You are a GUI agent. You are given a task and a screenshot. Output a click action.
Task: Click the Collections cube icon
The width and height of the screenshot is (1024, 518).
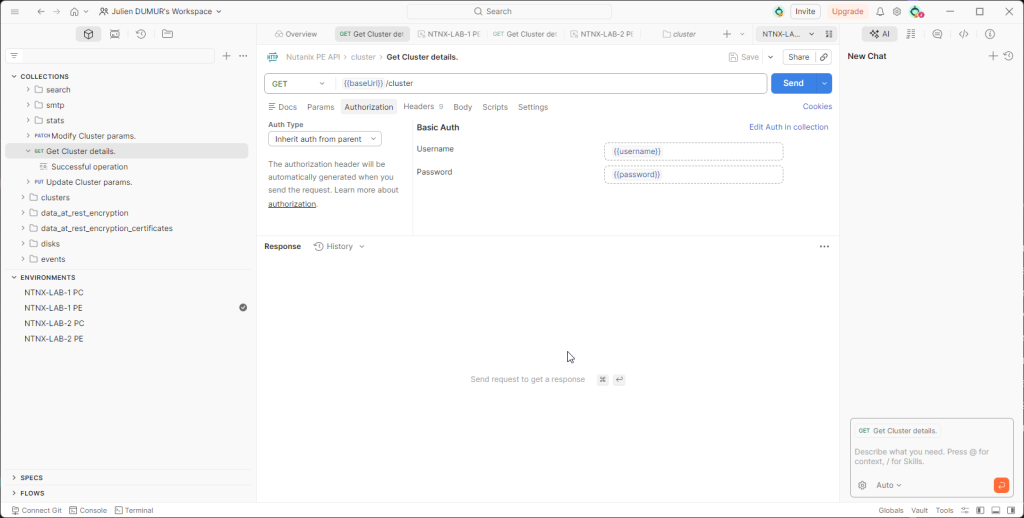[x=89, y=34]
